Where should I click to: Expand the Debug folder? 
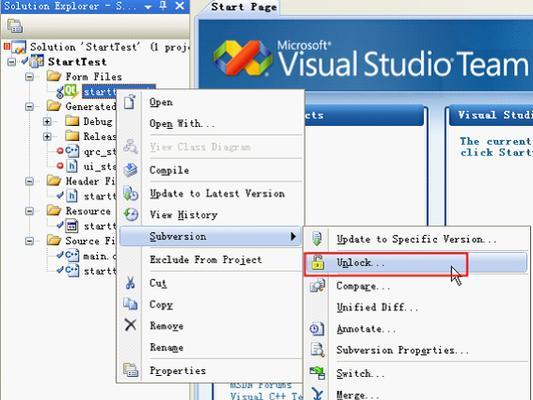point(47,122)
